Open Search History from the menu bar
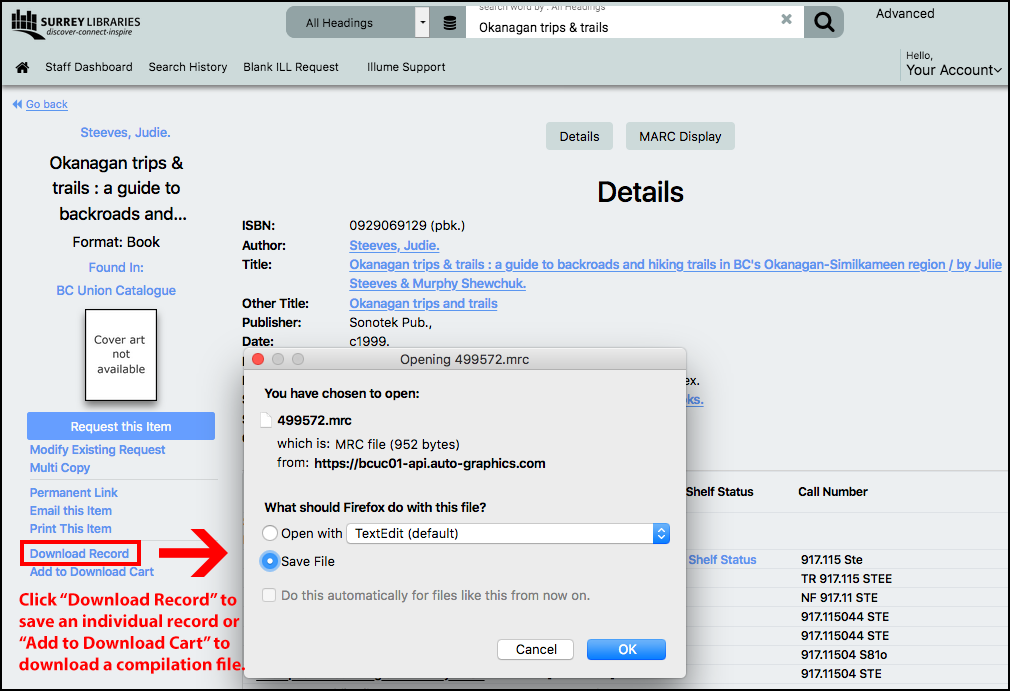This screenshot has width=1010, height=691. tap(188, 67)
